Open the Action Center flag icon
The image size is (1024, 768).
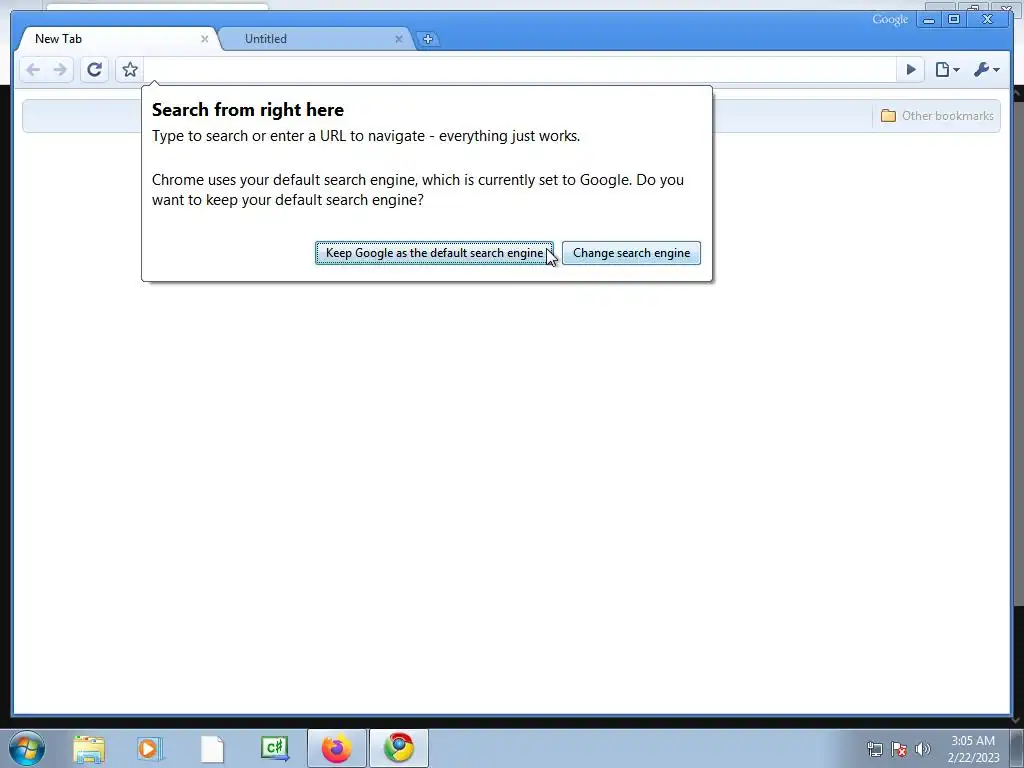[x=899, y=749]
